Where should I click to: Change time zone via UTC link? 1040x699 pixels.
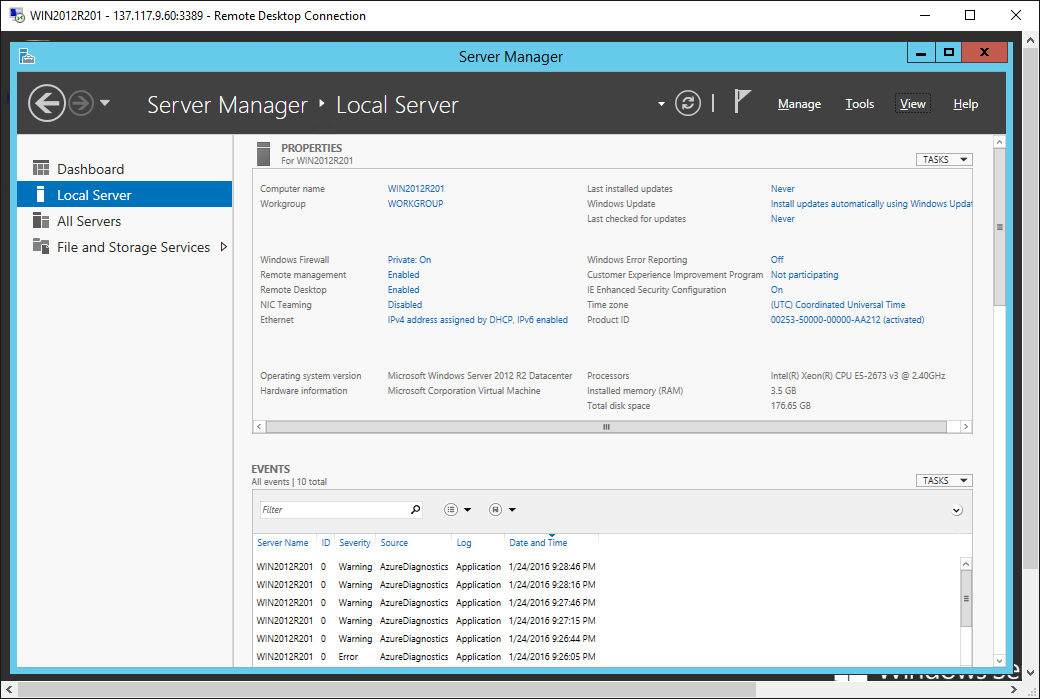[838, 305]
